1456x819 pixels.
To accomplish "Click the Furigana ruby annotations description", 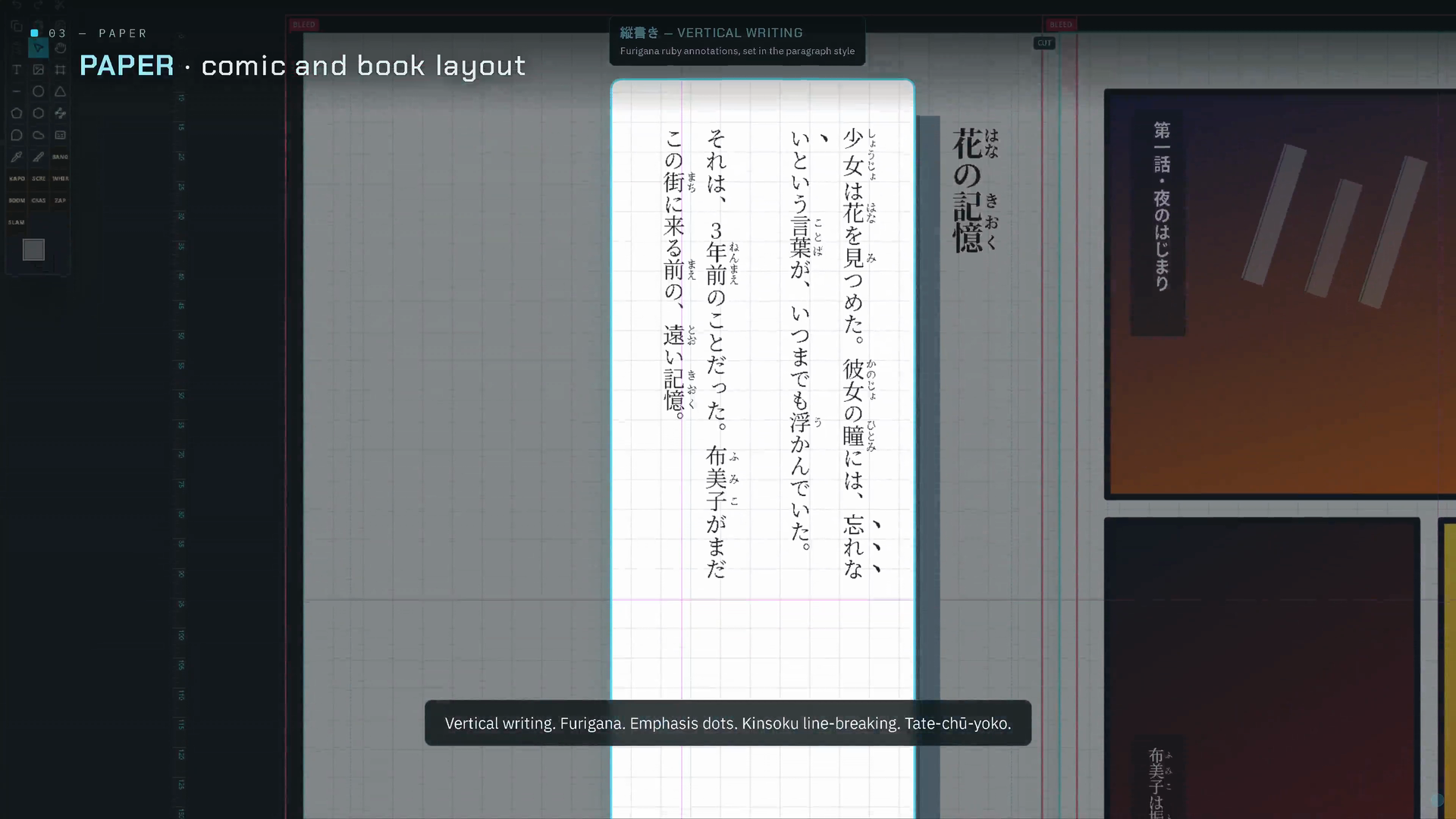I will click(x=737, y=52).
